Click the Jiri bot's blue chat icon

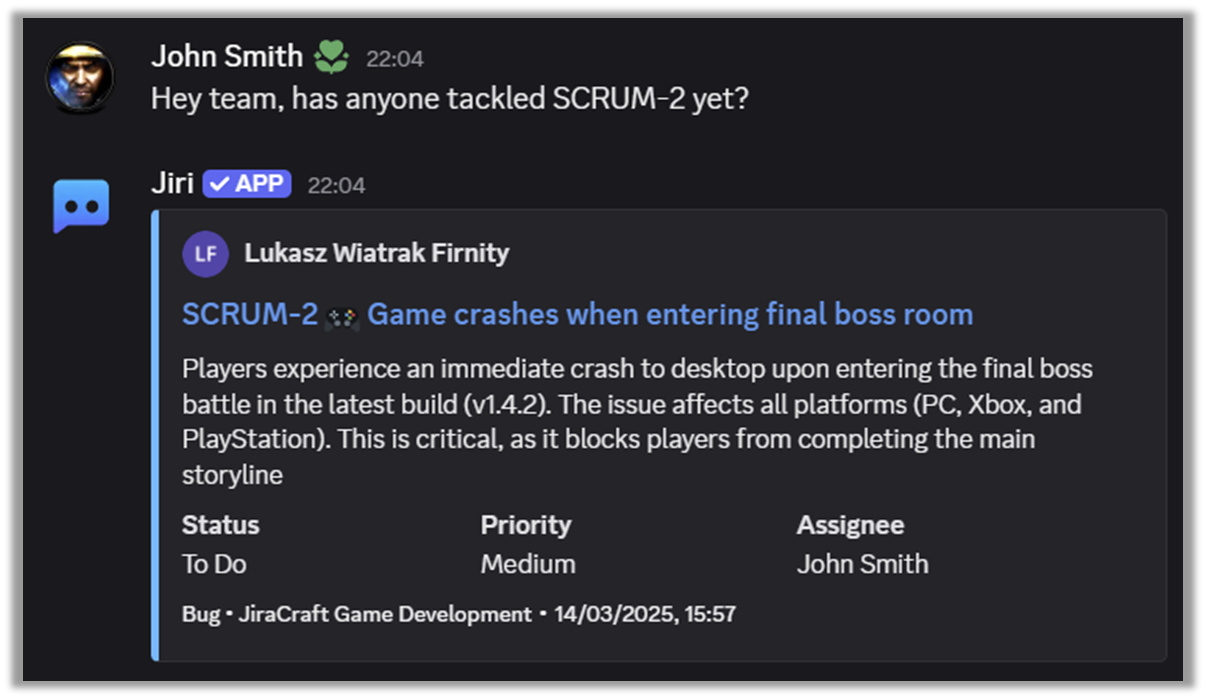(x=80, y=204)
